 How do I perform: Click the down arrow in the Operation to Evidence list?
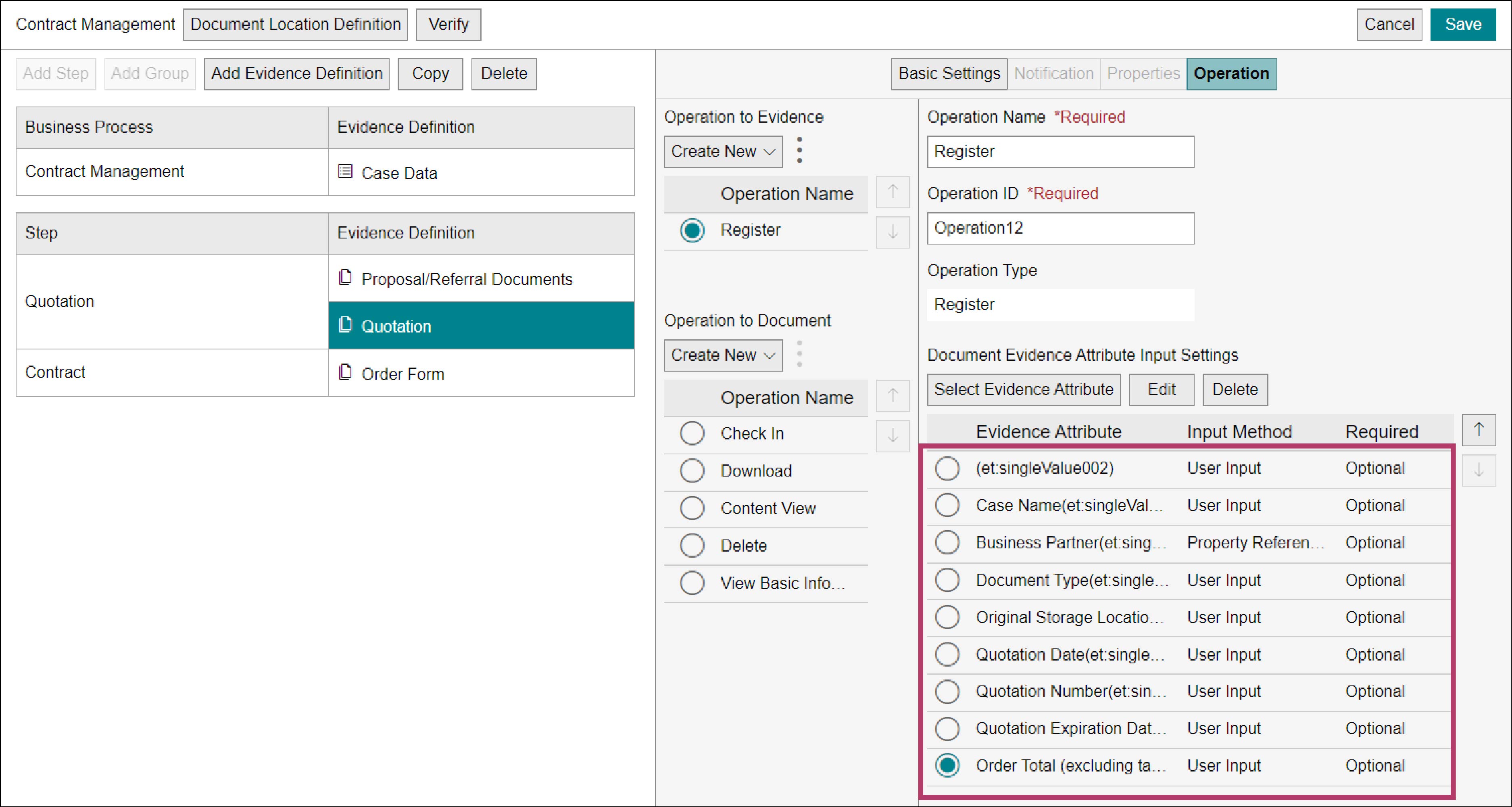tap(893, 232)
